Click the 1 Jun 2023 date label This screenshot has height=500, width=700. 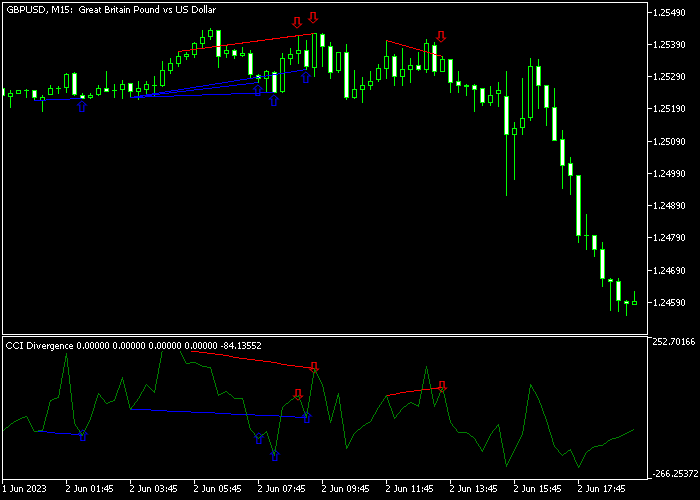coord(24,489)
